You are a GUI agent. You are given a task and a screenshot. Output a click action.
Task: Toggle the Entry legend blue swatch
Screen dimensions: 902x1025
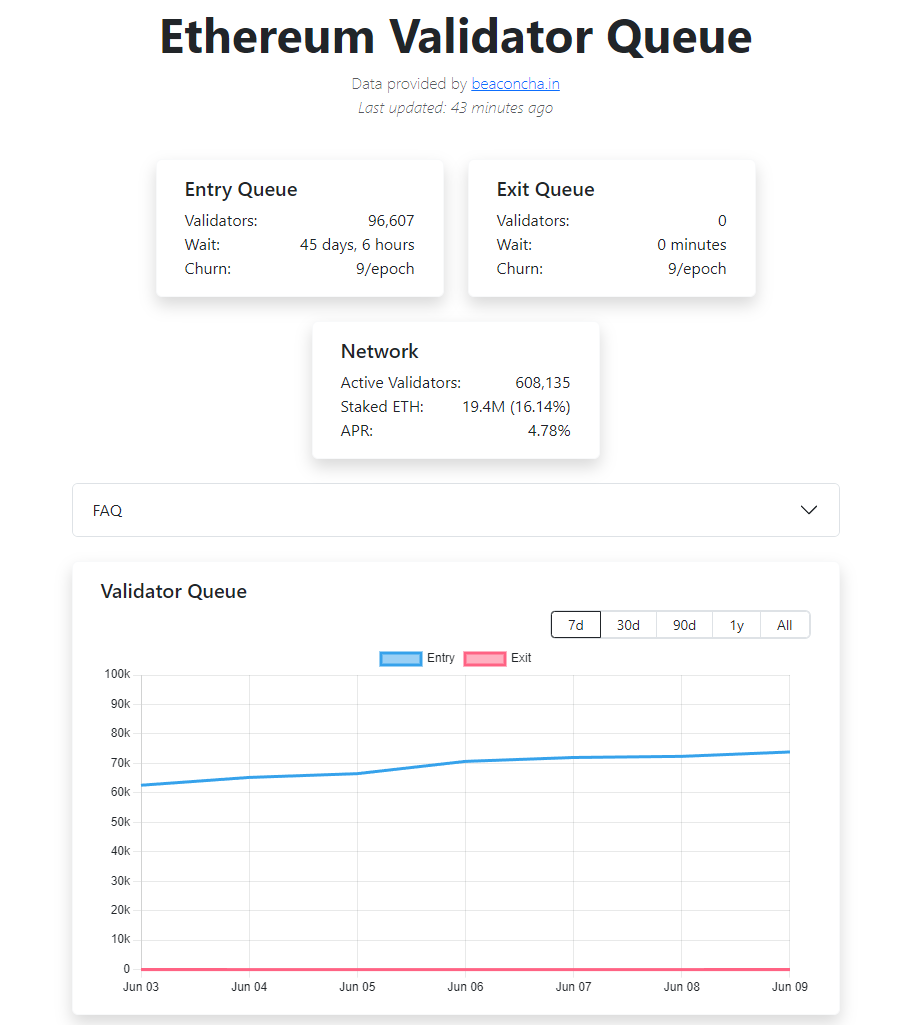(x=401, y=658)
